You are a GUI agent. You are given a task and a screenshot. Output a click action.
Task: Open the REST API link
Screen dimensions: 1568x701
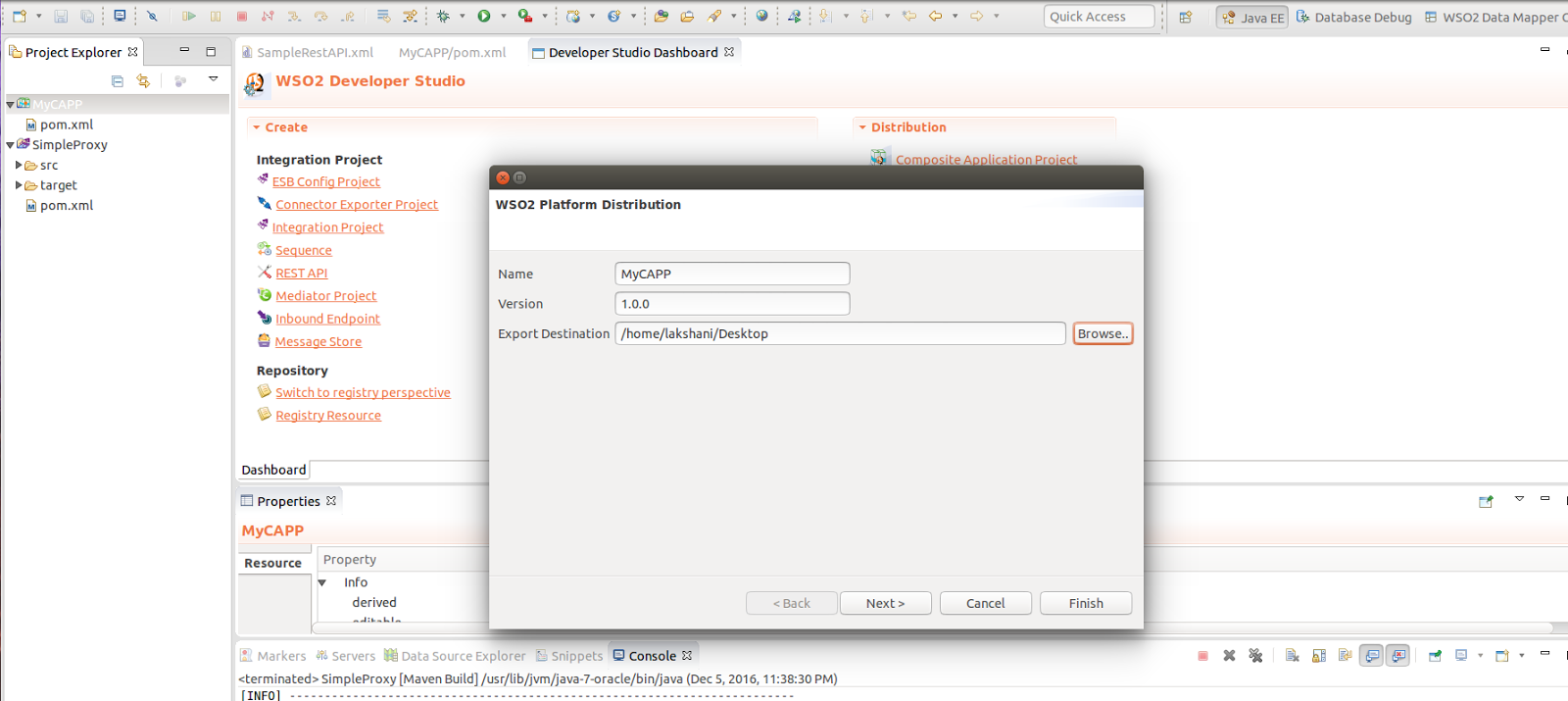click(x=302, y=273)
